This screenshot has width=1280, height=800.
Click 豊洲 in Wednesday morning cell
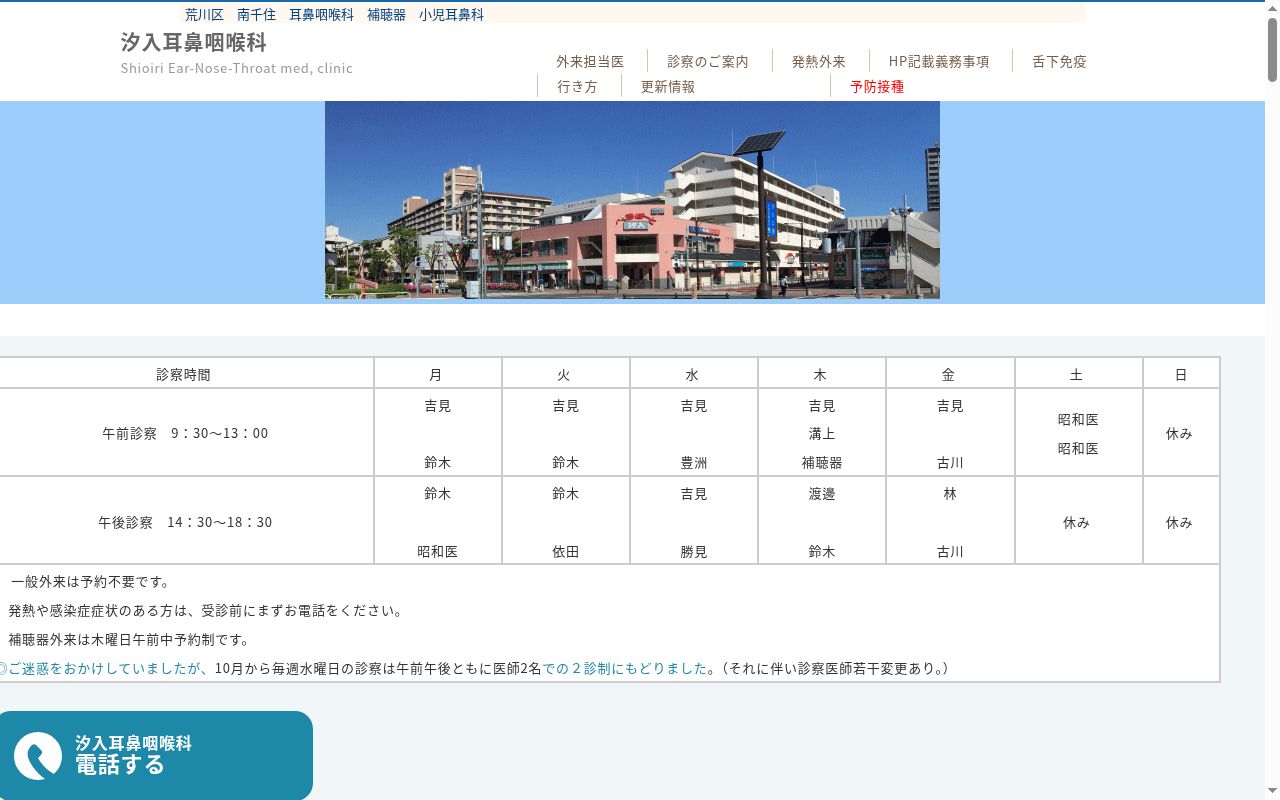pyautogui.click(x=694, y=463)
